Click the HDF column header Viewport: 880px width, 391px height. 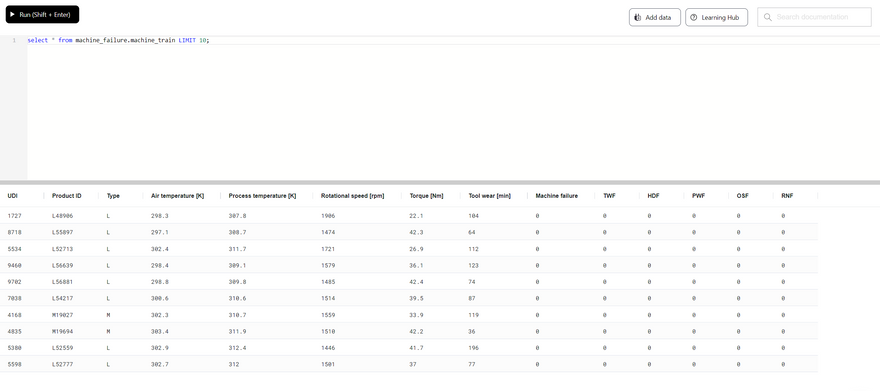click(x=653, y=196)
